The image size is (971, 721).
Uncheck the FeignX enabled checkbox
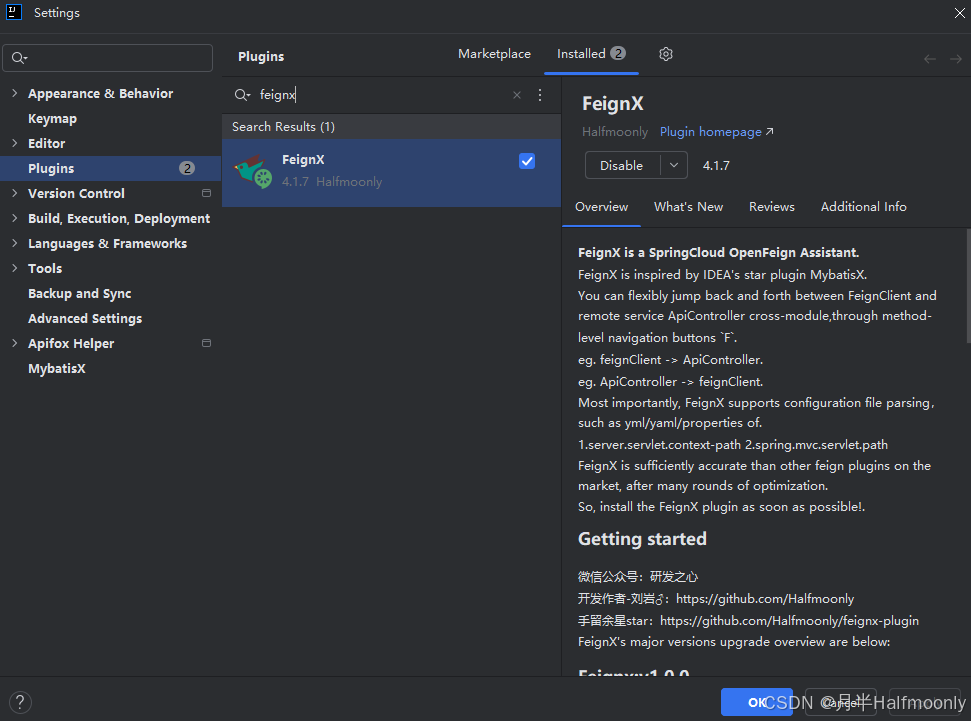[527, 161]
